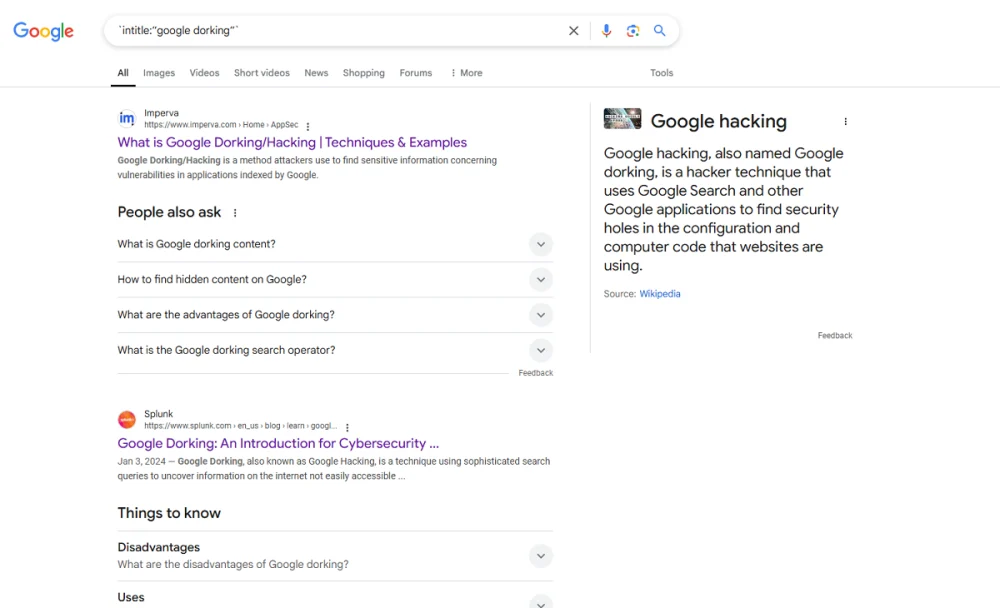Open Google hacking knowledge panel options menu
1000x608 pixels.
[846, 121]
